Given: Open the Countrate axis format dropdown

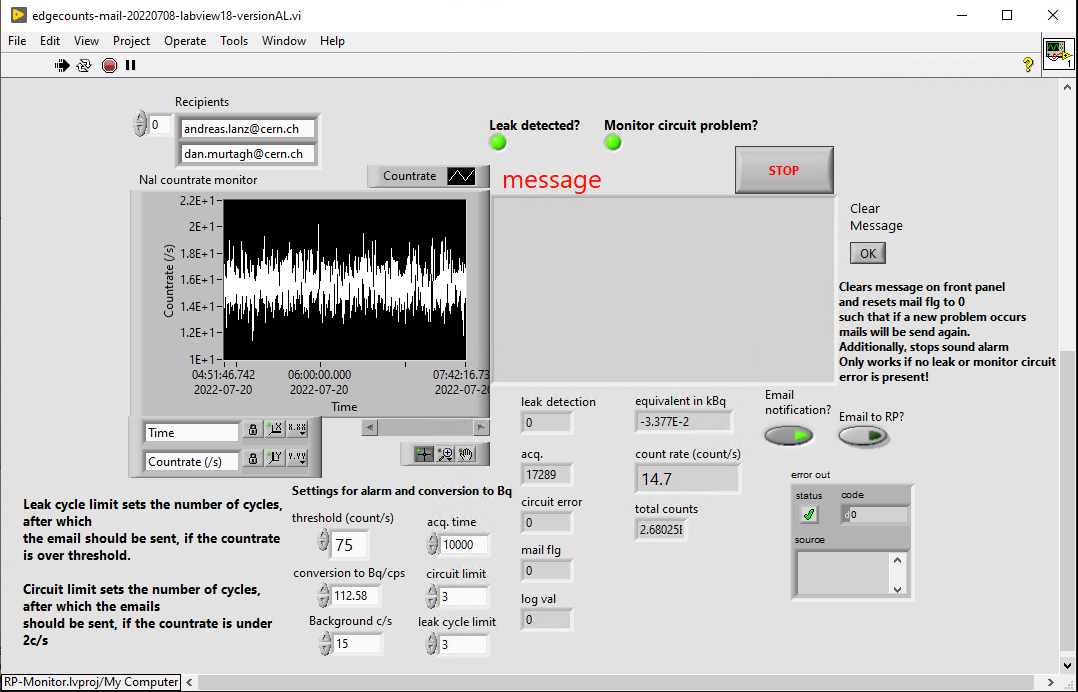Looking at the screenshot, I should pyautogui.click(x=297, y=459).
